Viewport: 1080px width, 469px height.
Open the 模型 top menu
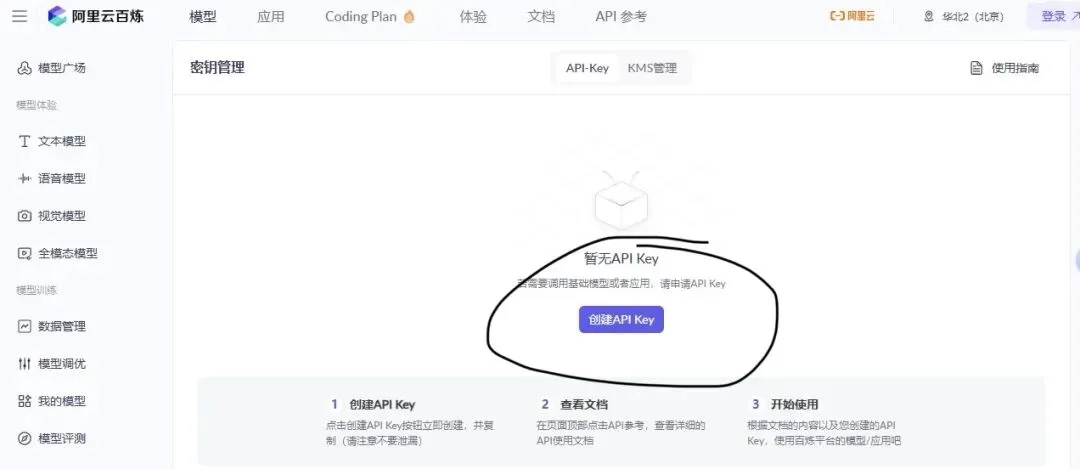202,17
